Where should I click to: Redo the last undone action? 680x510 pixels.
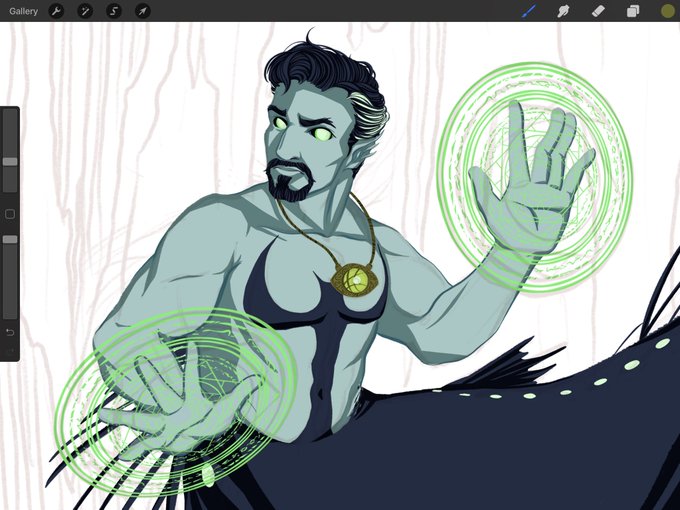click(10, 350)
